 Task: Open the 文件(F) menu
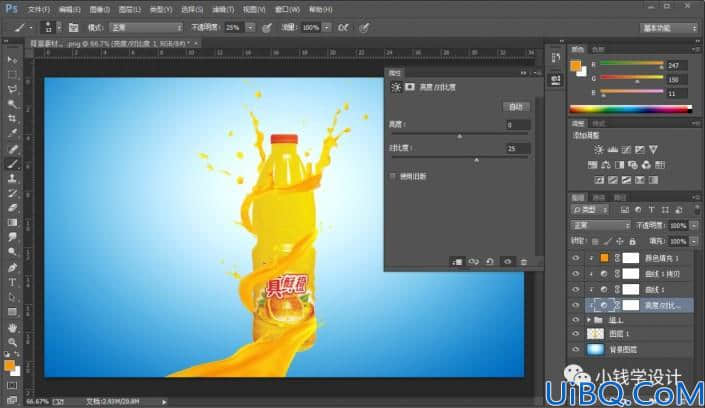coord(39,9)
